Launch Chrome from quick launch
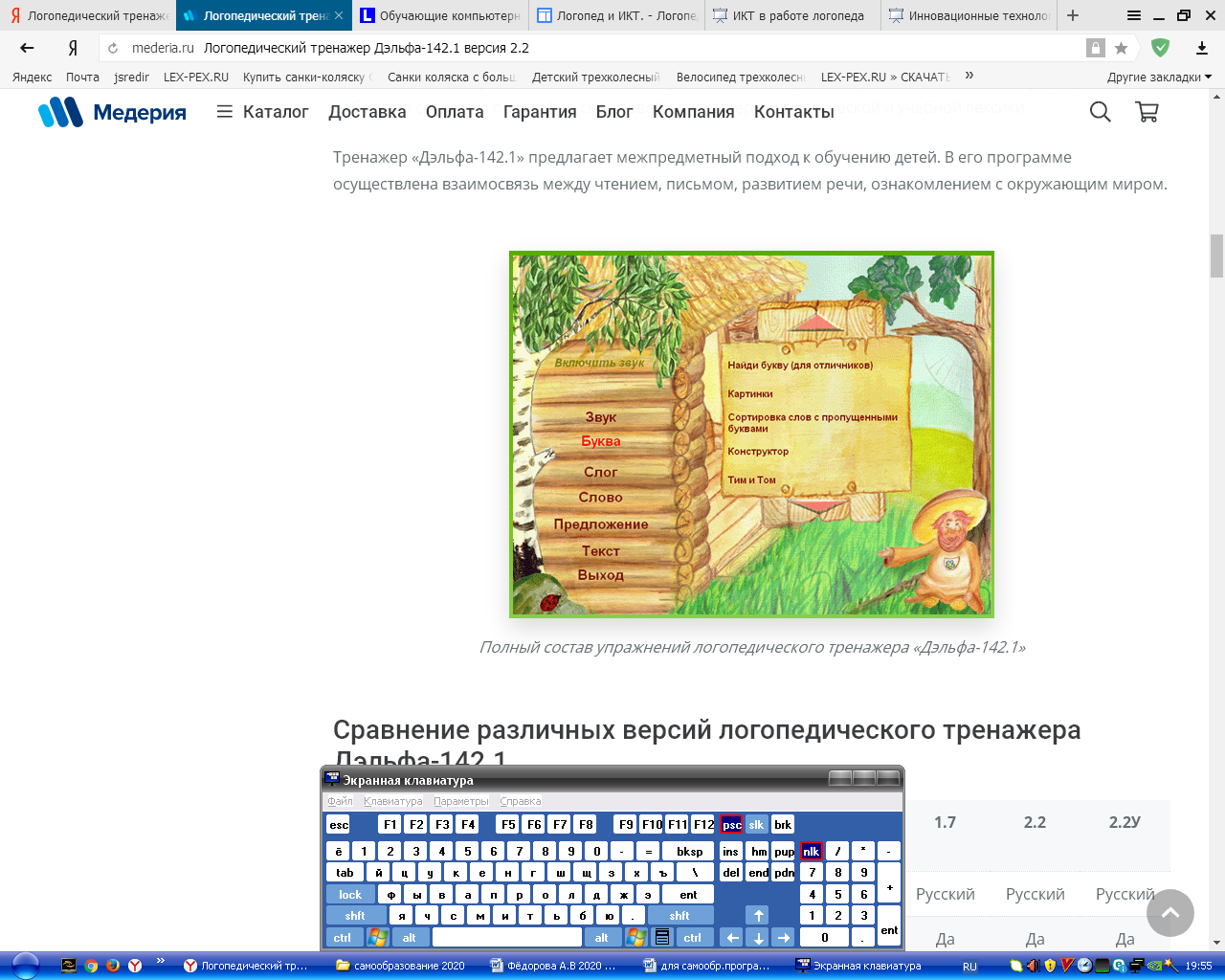The width and height of the screenshot is (1225, 980). [x=91, y=966]
